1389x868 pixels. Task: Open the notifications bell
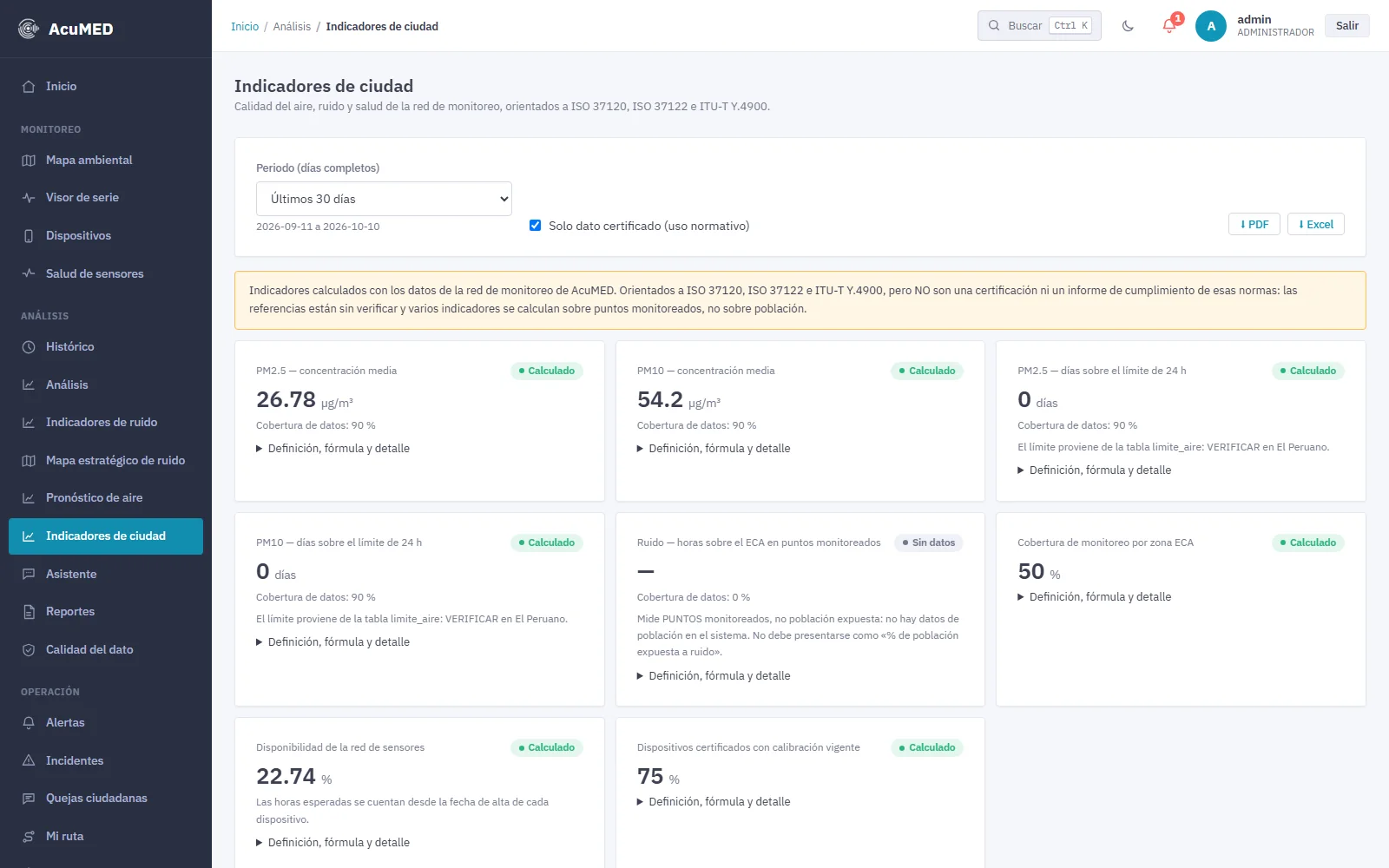click(1169, 26)
